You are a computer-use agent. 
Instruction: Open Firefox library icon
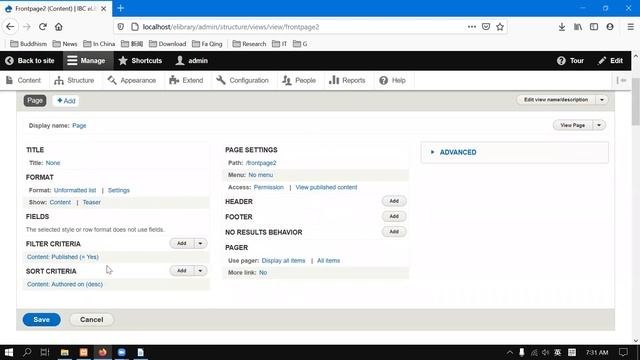coord(578,27)
